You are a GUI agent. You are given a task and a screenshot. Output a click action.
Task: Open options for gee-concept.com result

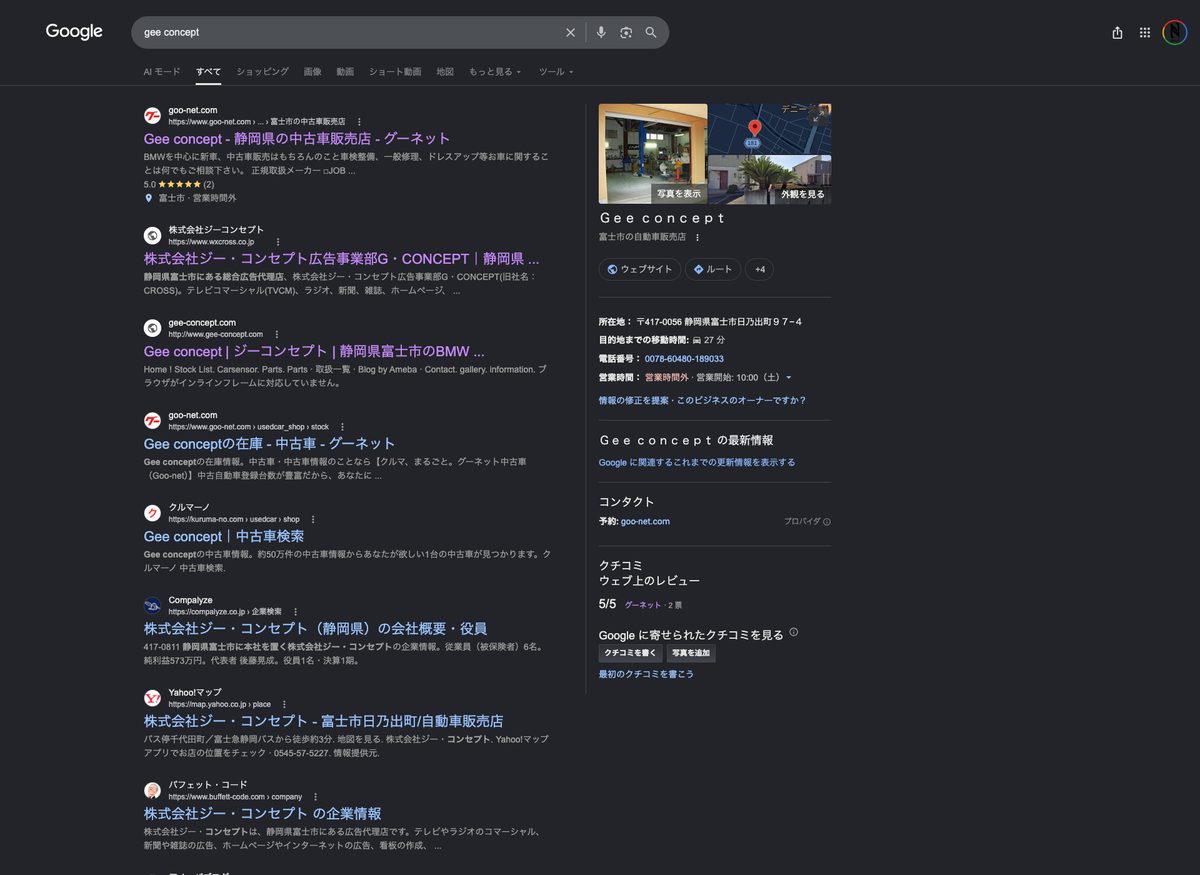coord(277,334)
